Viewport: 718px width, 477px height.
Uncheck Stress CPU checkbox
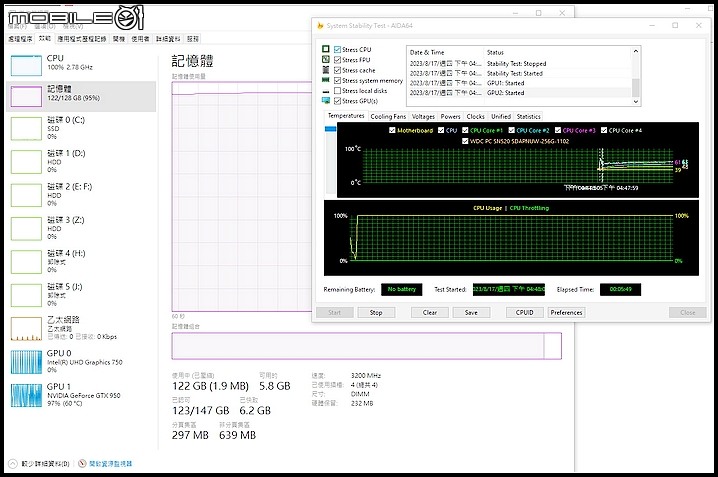tap(337, 49)
